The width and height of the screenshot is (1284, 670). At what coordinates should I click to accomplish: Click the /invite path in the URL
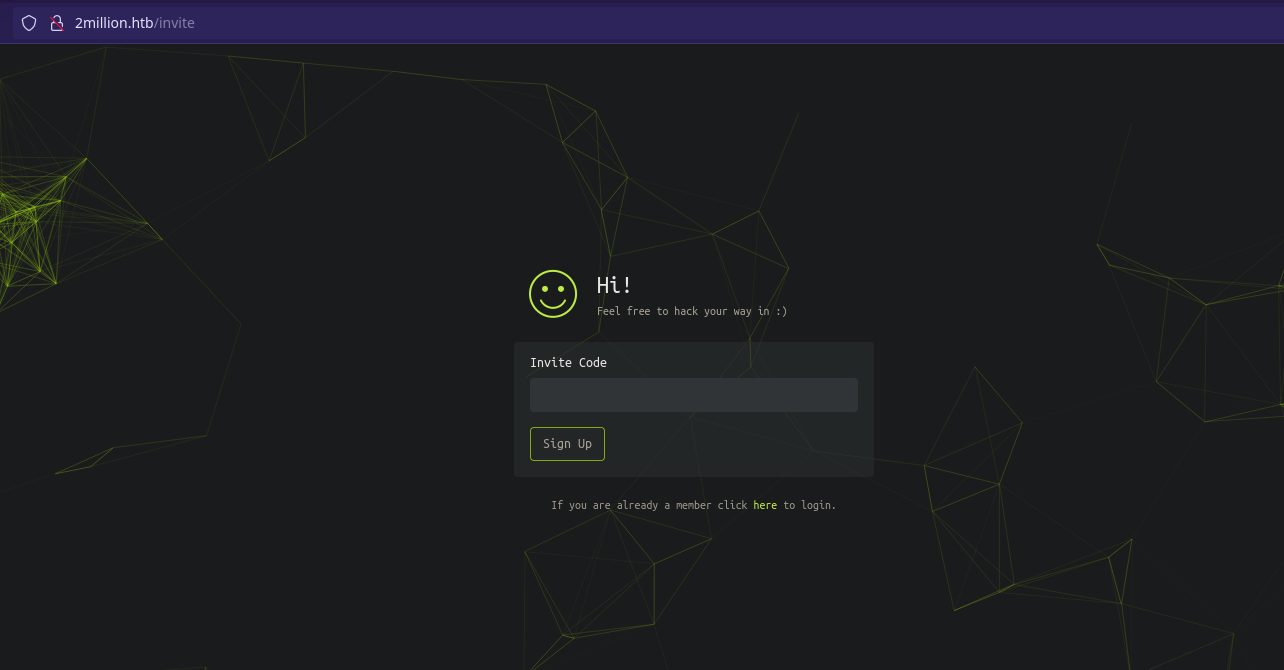point(175,23)
